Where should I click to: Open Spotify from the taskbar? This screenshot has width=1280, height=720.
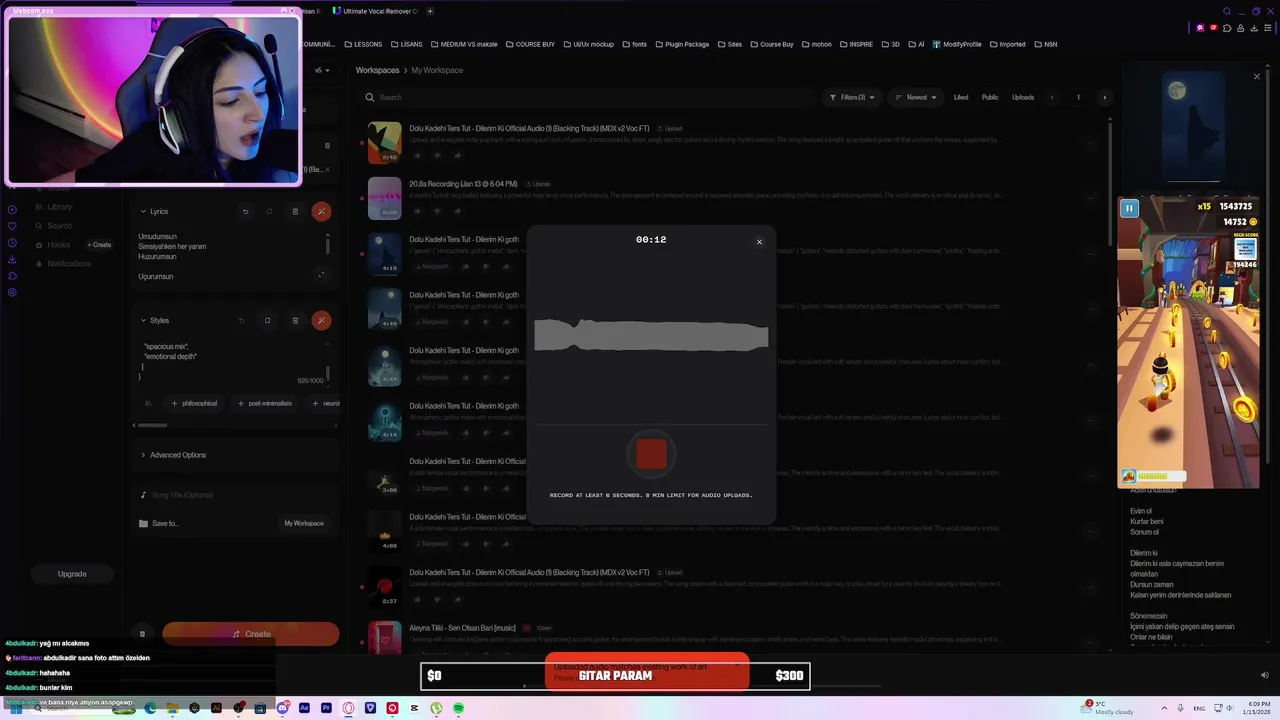(458, 708)
